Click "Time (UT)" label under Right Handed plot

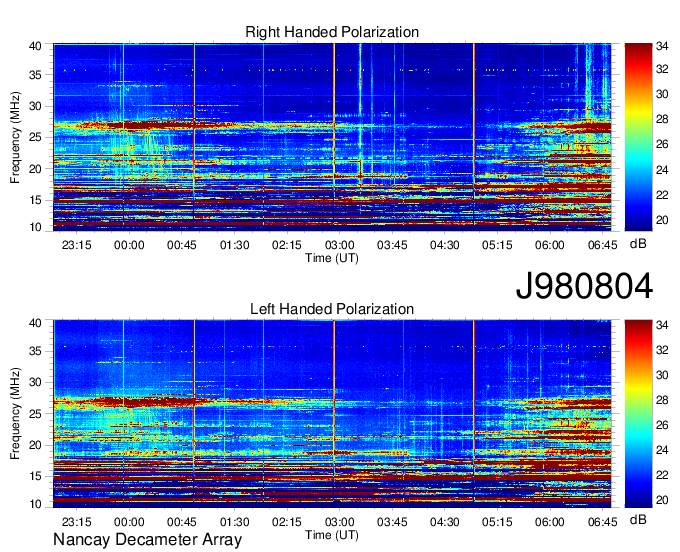point(332,258)
